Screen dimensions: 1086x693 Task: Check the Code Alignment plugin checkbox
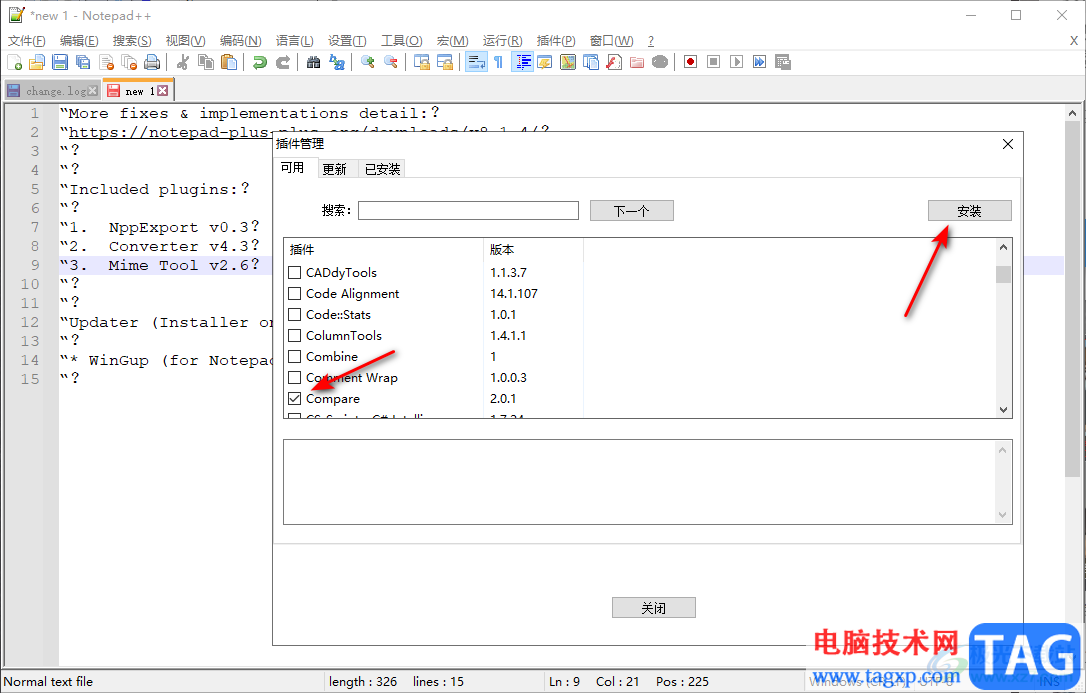(x=294, y=294)
